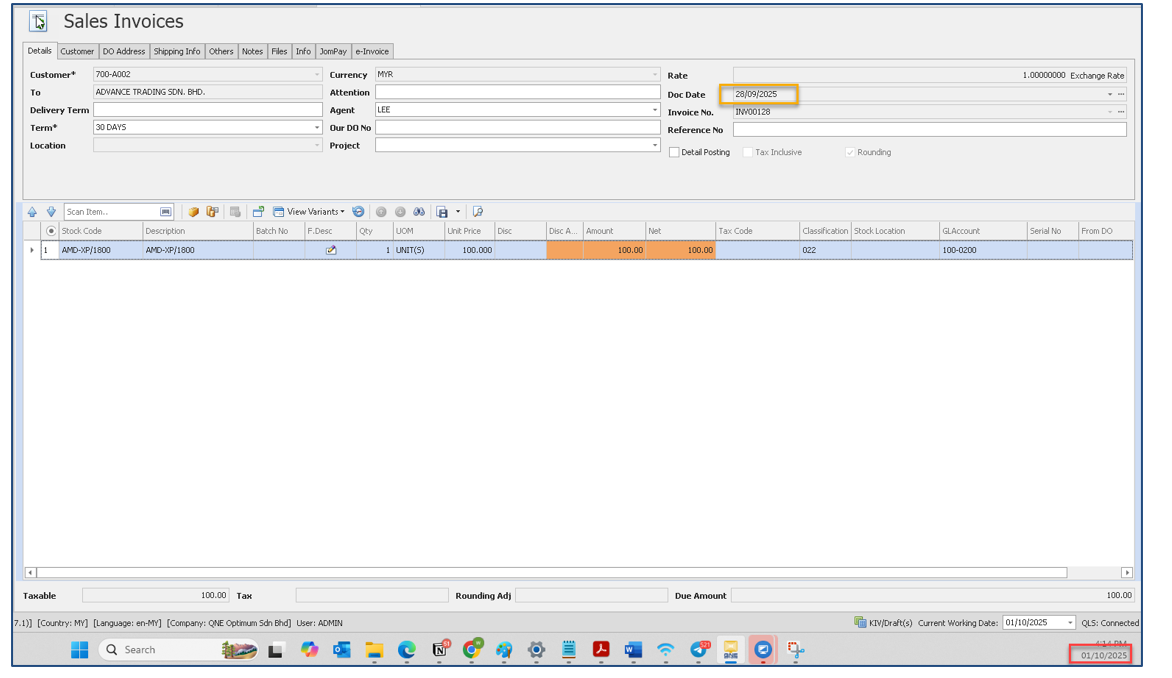Enable the Detail Posting checkbox
The height and width of the screenshot is (678, 1172).
(674, 153)
